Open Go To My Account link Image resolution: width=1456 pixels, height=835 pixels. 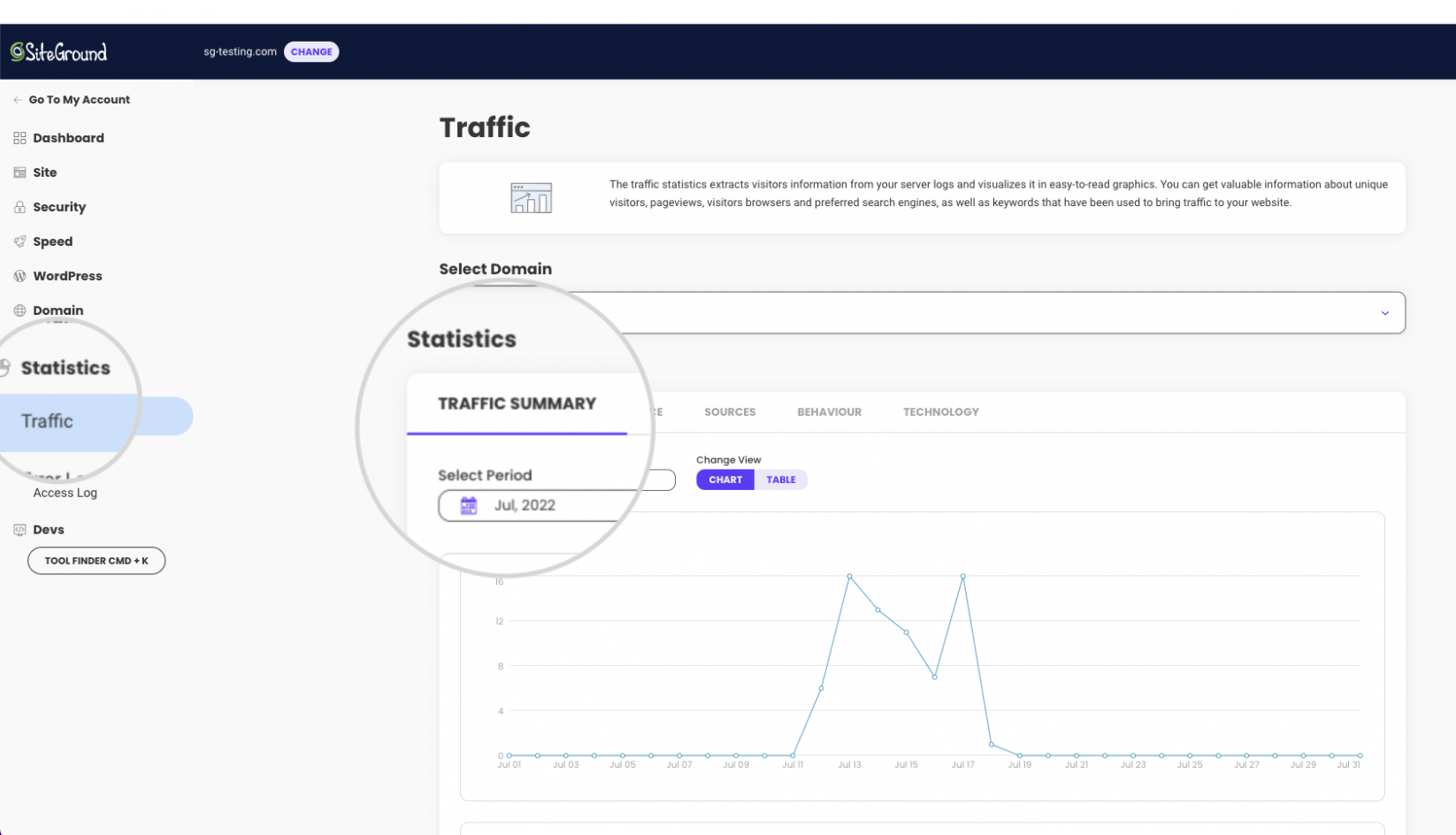pos(79,100)
